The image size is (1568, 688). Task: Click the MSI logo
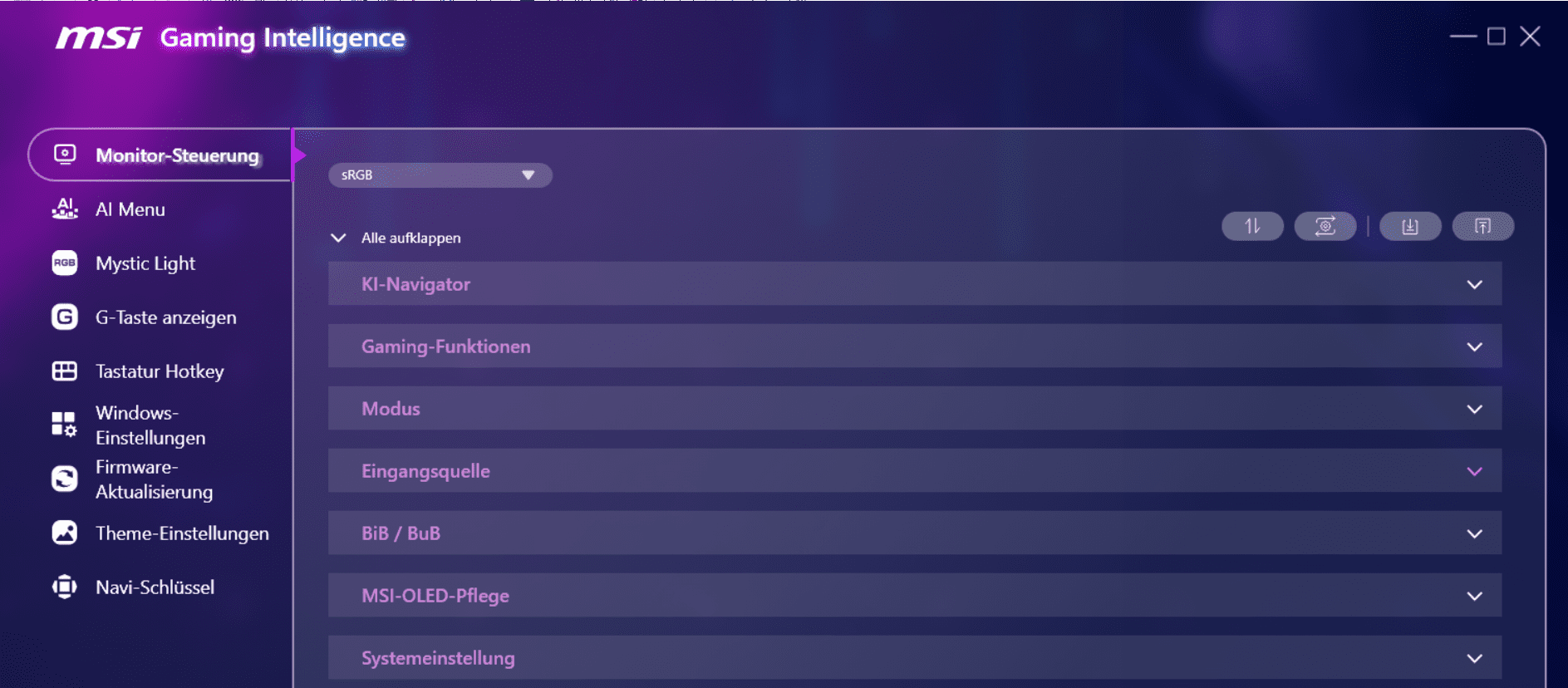[99, 37]
